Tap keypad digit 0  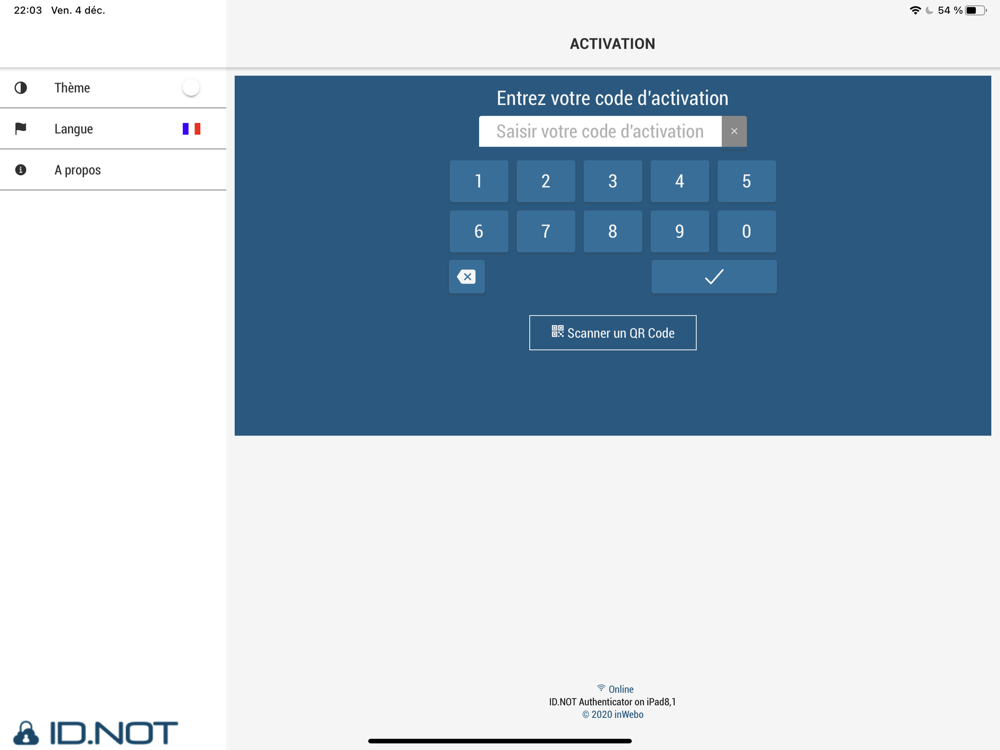747,232
